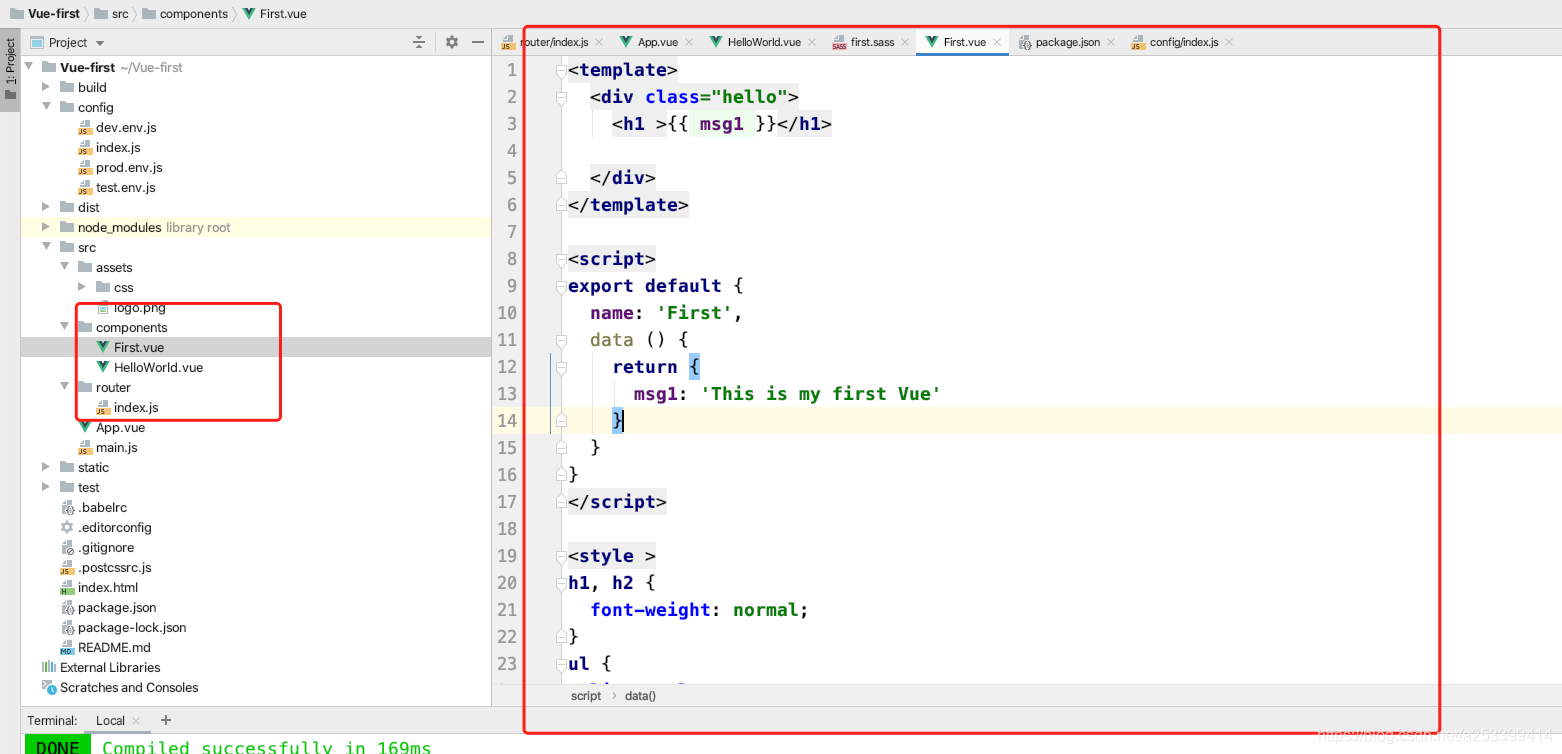
Task: Collapse the Vue-first project root arrow
Action: click(28, 67)
